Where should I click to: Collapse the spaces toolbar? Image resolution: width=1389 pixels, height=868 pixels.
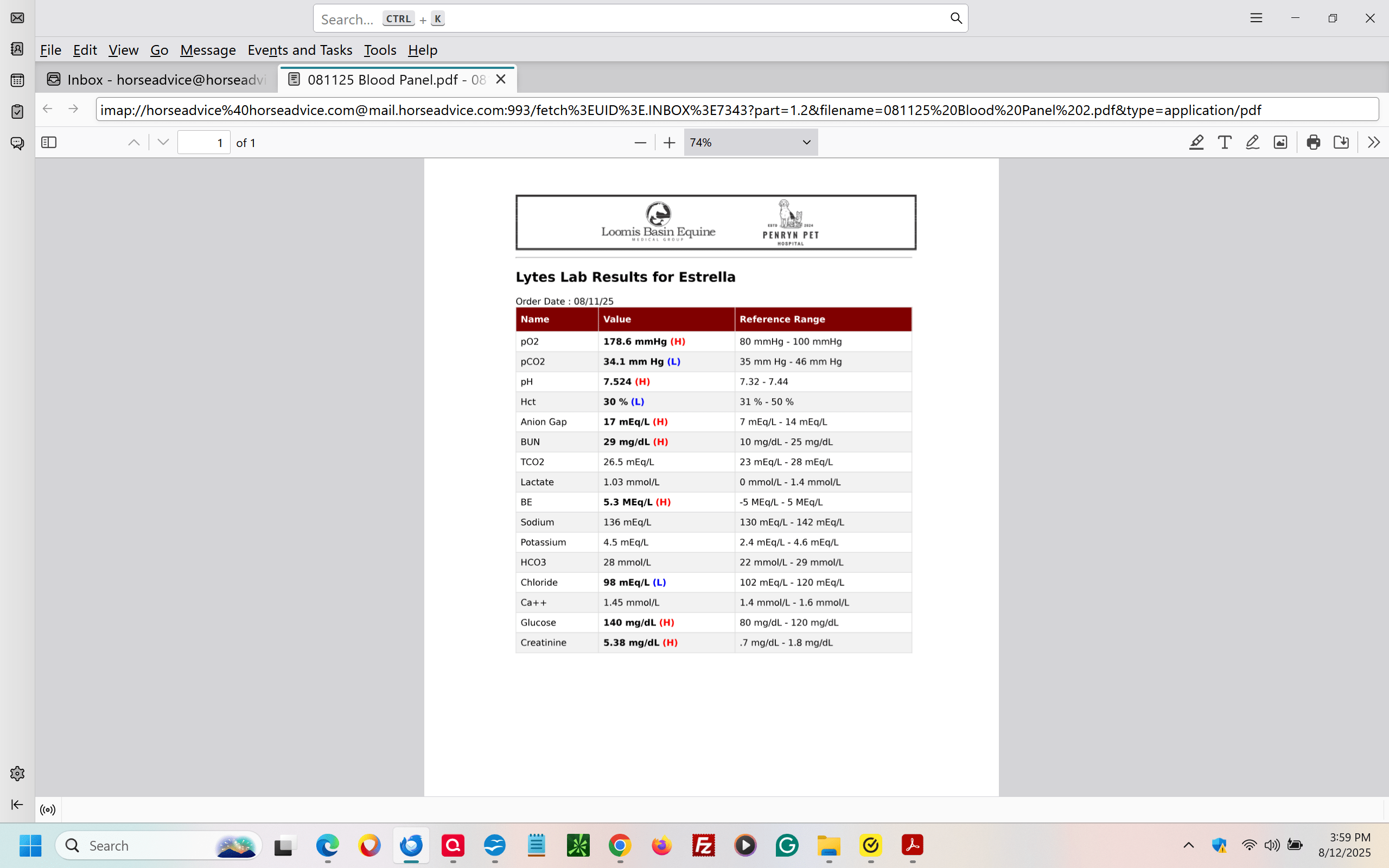click(17, 805)
